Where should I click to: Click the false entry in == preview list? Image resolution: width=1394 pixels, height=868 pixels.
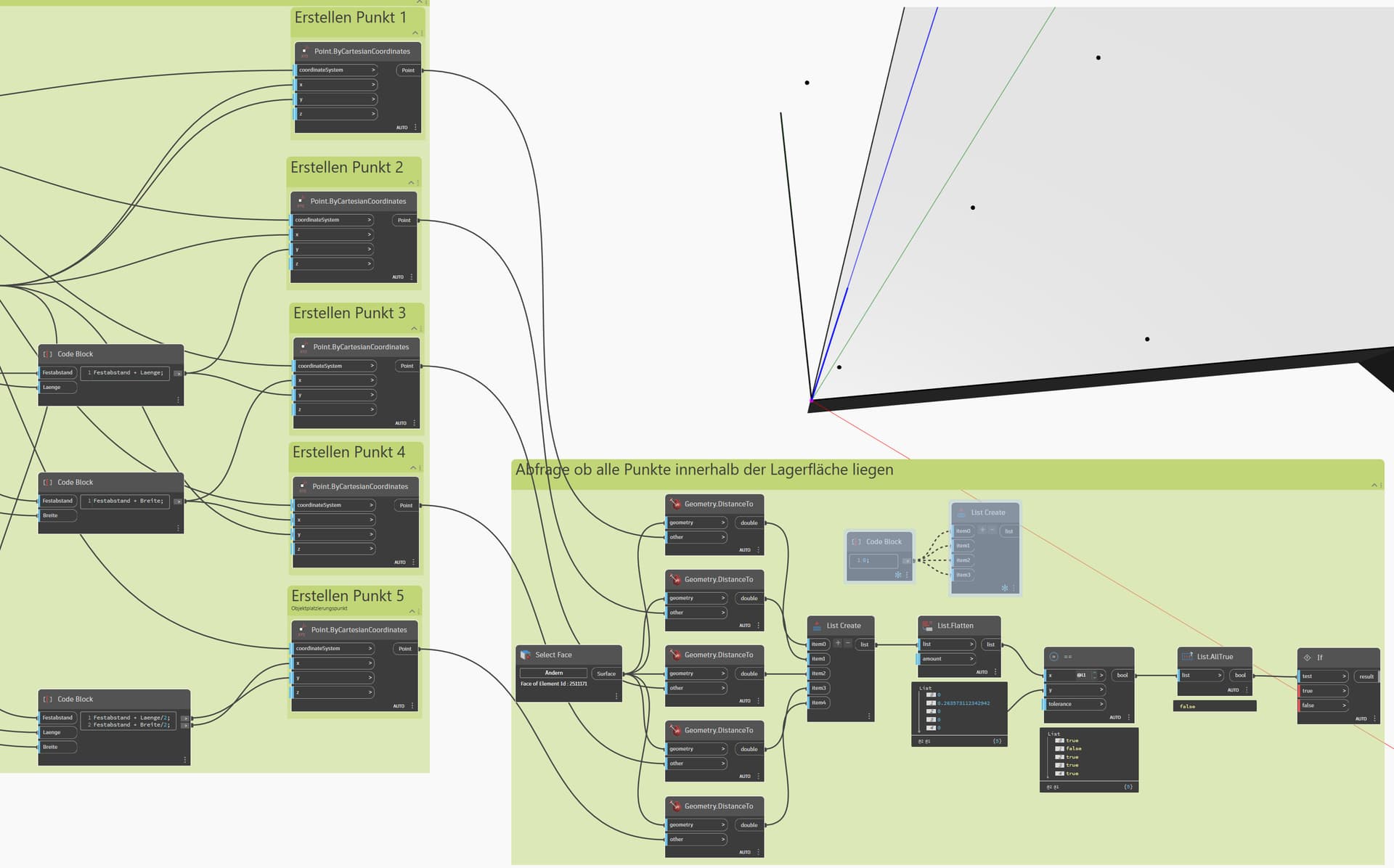[x=1074, y=749]
